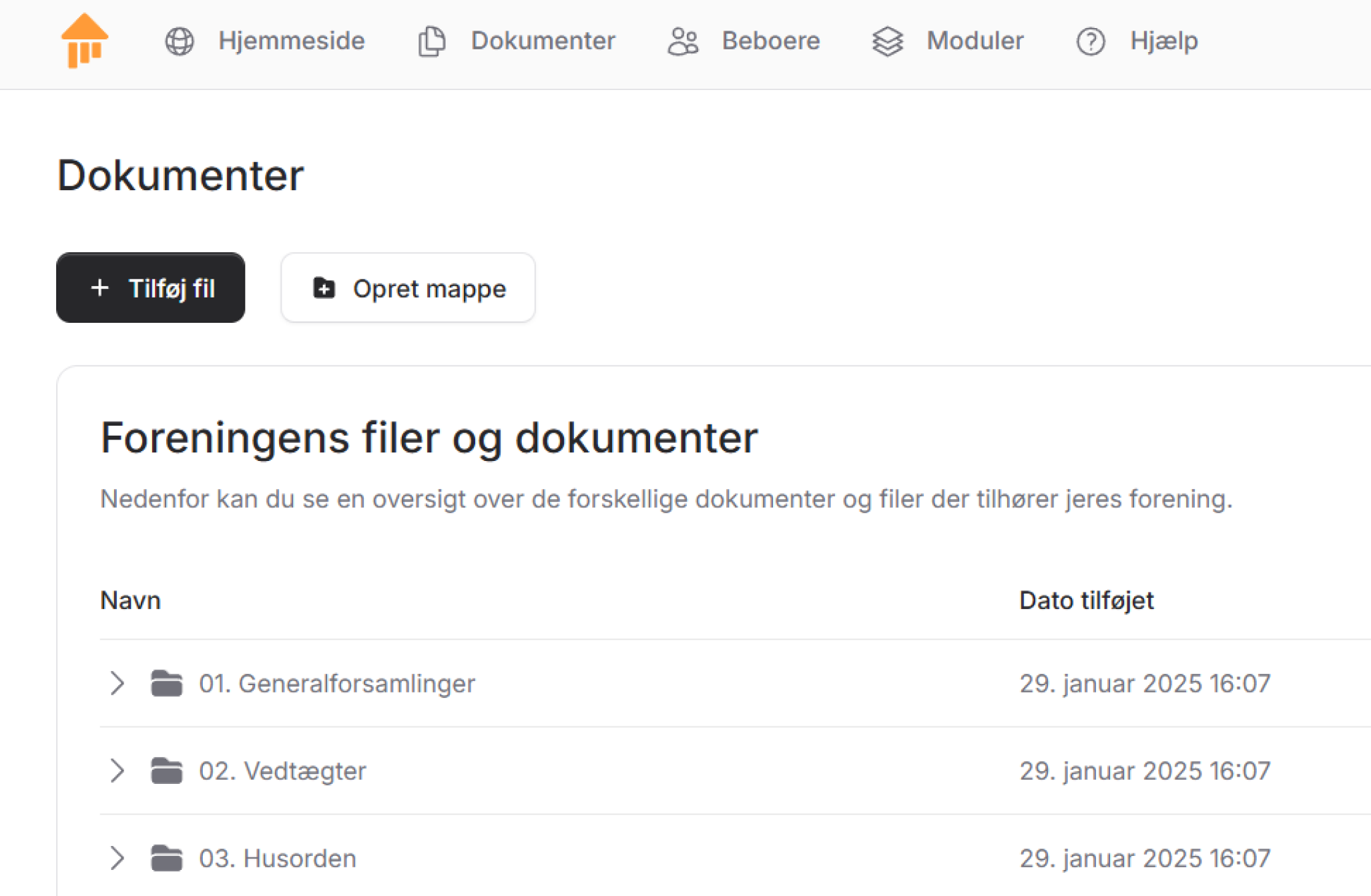
Task: Click the date of 02. Vedtægter
Action: point(1145,771)
